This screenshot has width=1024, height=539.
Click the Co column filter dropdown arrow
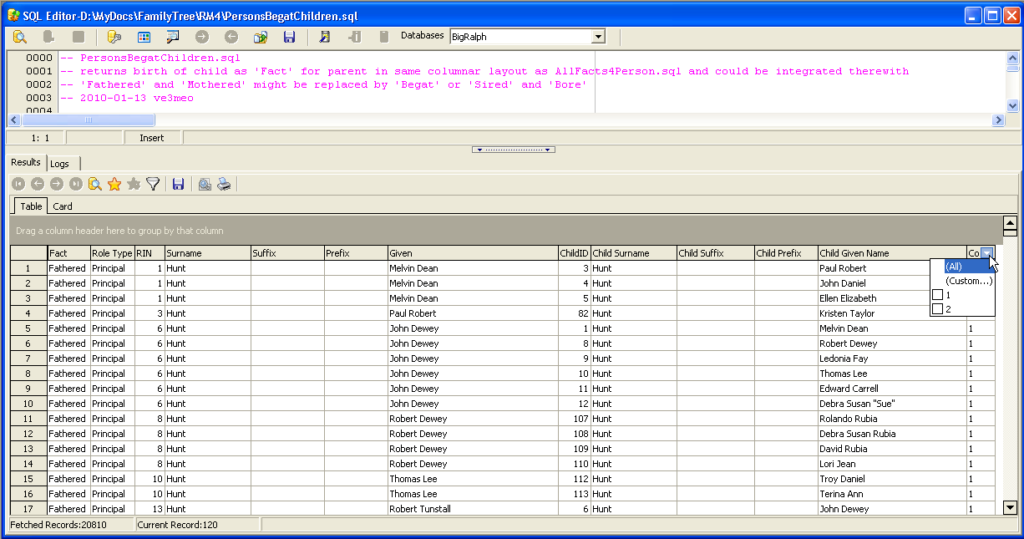point(987,253)
